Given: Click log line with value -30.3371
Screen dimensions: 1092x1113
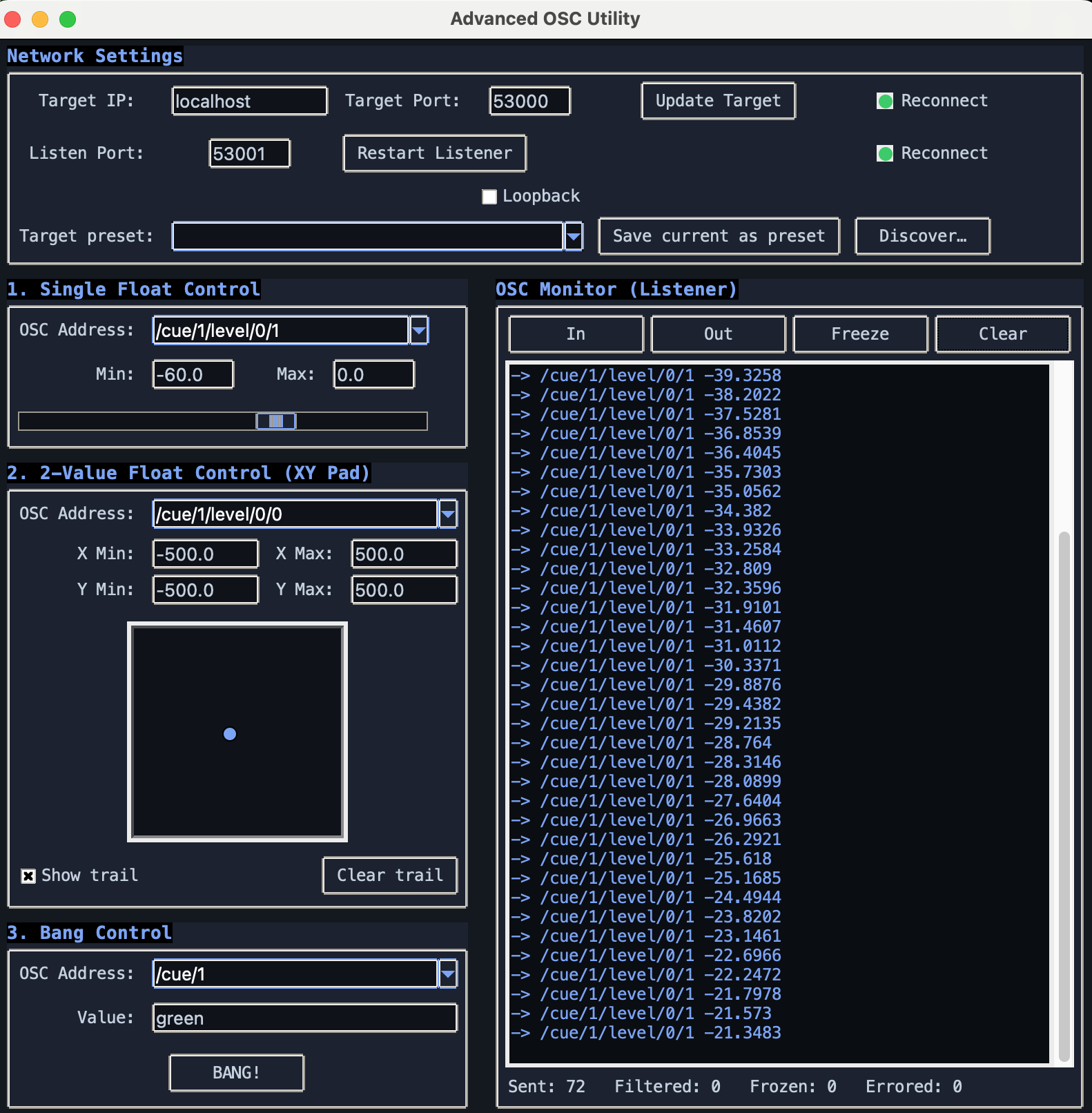Looking at the screenshot, I should [x=646, y=666].
